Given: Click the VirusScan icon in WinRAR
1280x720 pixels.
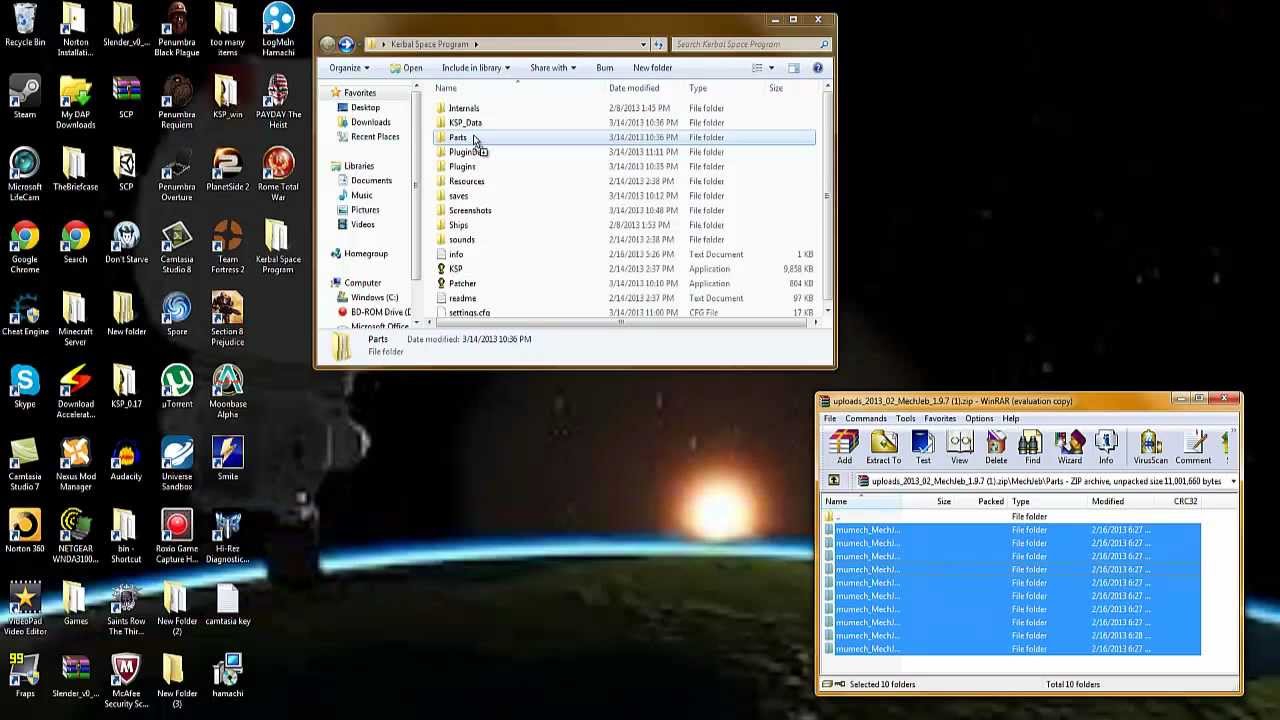Looking at the screenshot, I should (x=1150, y=447).
